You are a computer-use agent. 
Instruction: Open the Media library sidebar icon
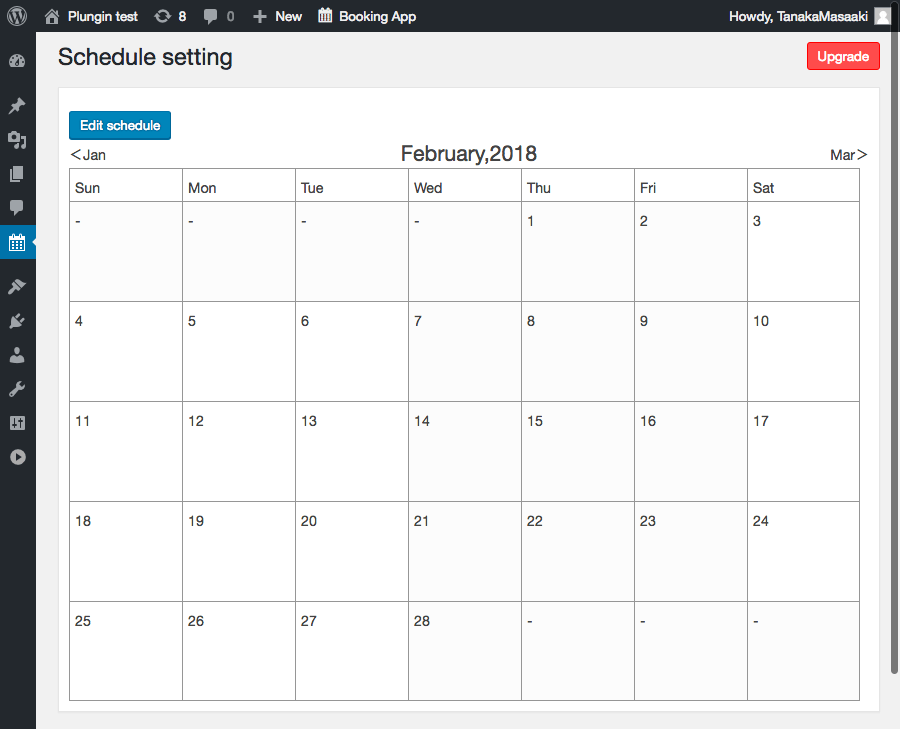point(17,140)
